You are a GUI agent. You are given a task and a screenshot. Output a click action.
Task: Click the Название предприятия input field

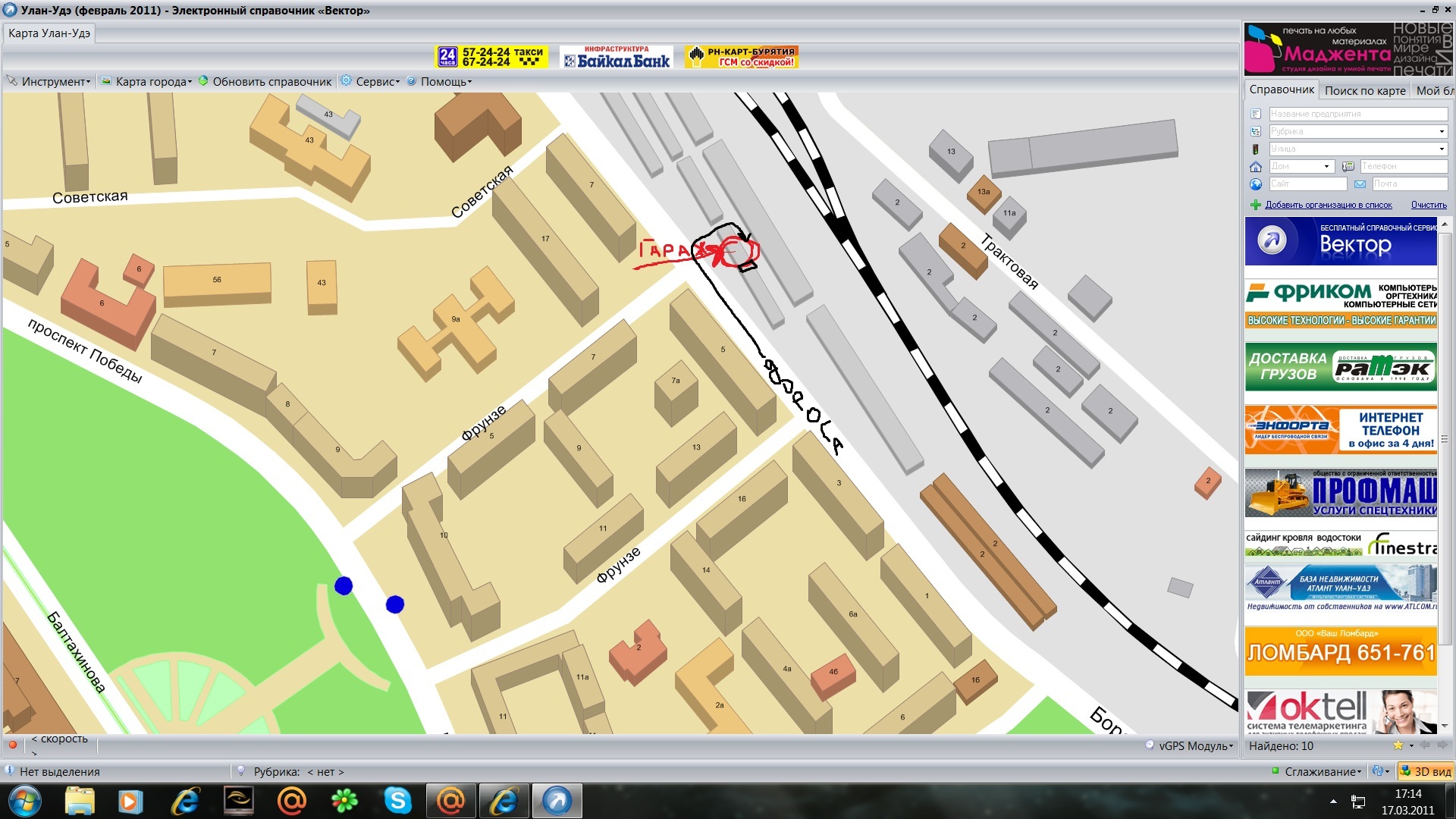1357,115
